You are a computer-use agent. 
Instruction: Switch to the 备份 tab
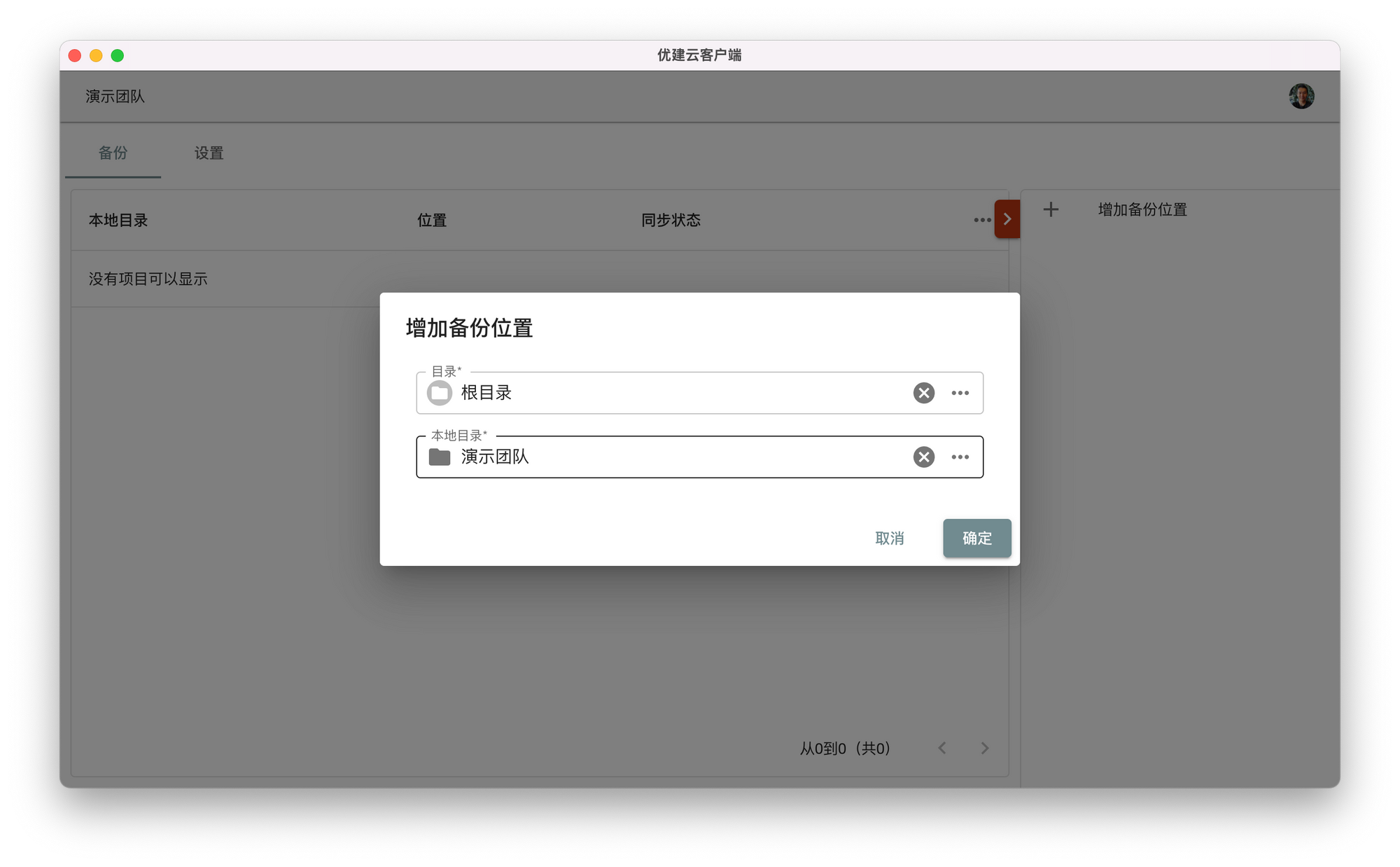pyautogui.click(x=113, y=153)
